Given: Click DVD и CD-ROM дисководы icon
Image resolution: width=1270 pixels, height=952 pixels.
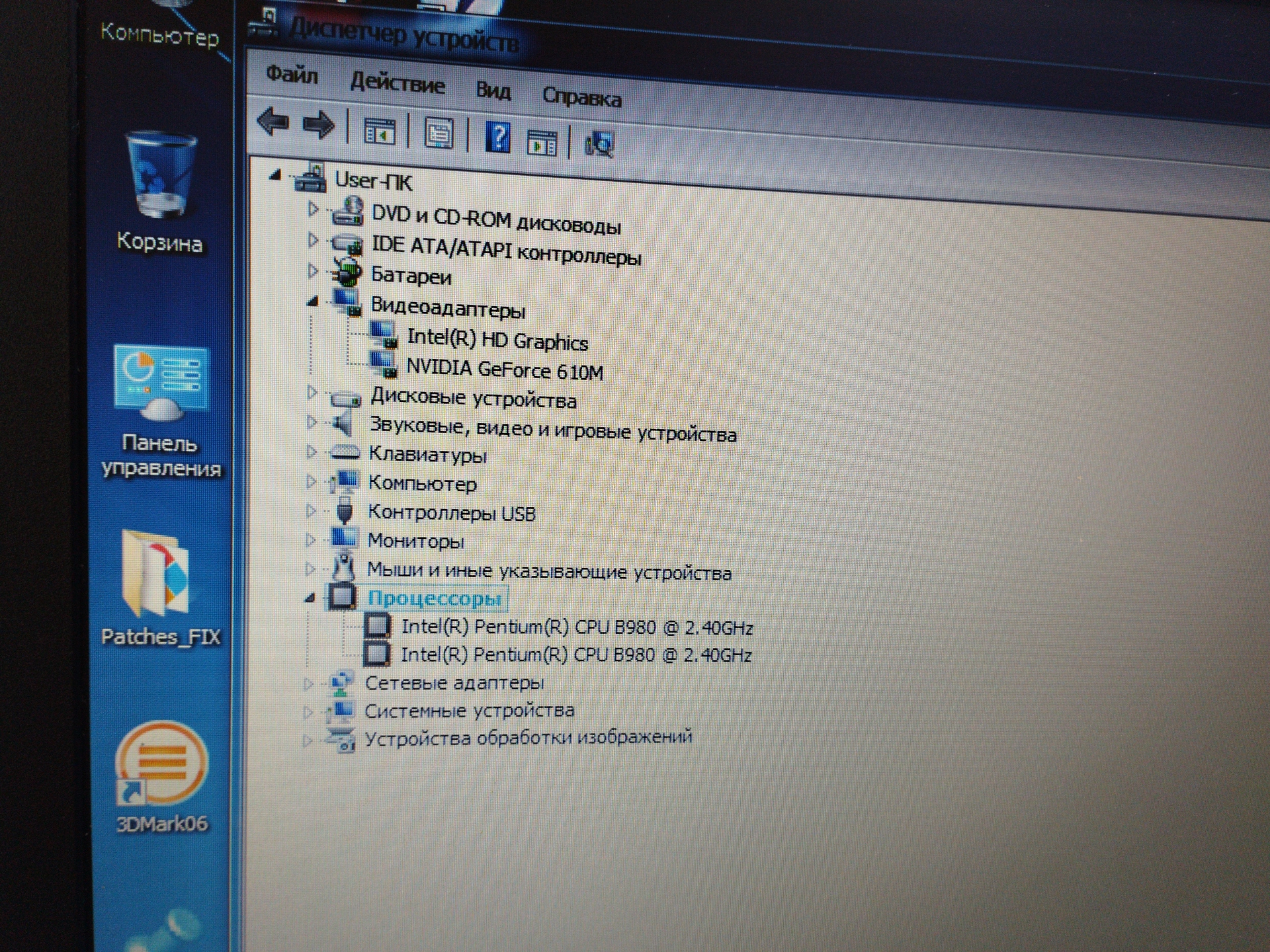Looking at the screenshot, I should [x=347, y=211].
